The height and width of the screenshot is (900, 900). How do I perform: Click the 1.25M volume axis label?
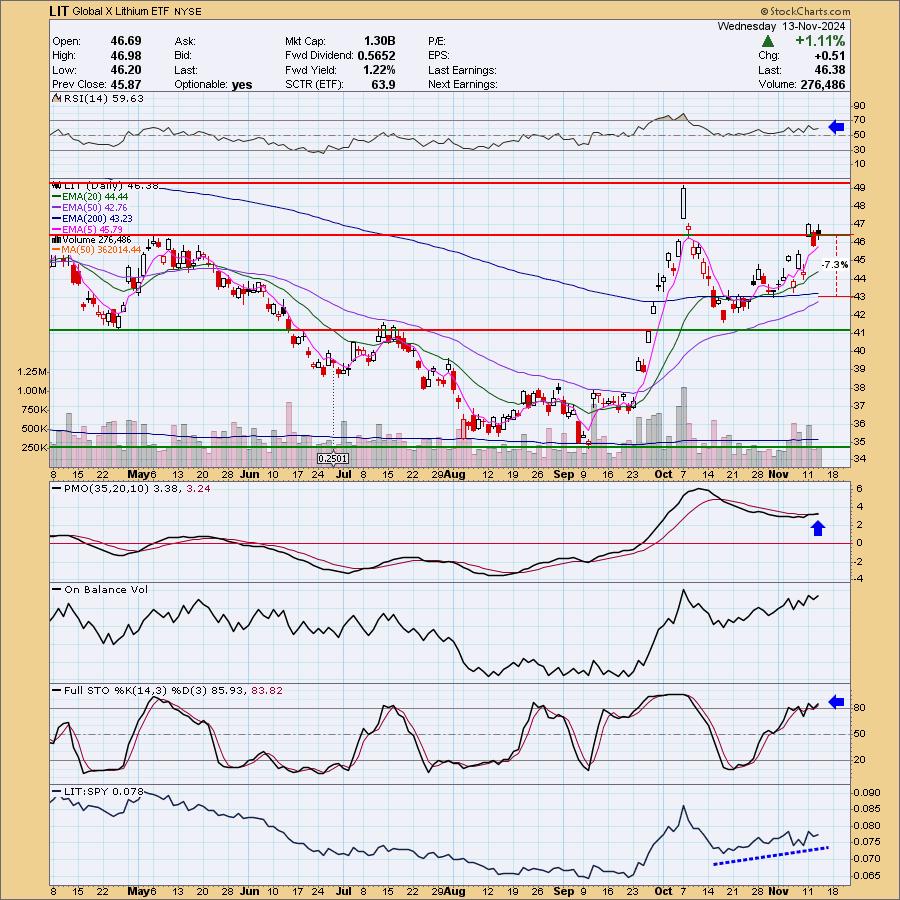[32, 372]
